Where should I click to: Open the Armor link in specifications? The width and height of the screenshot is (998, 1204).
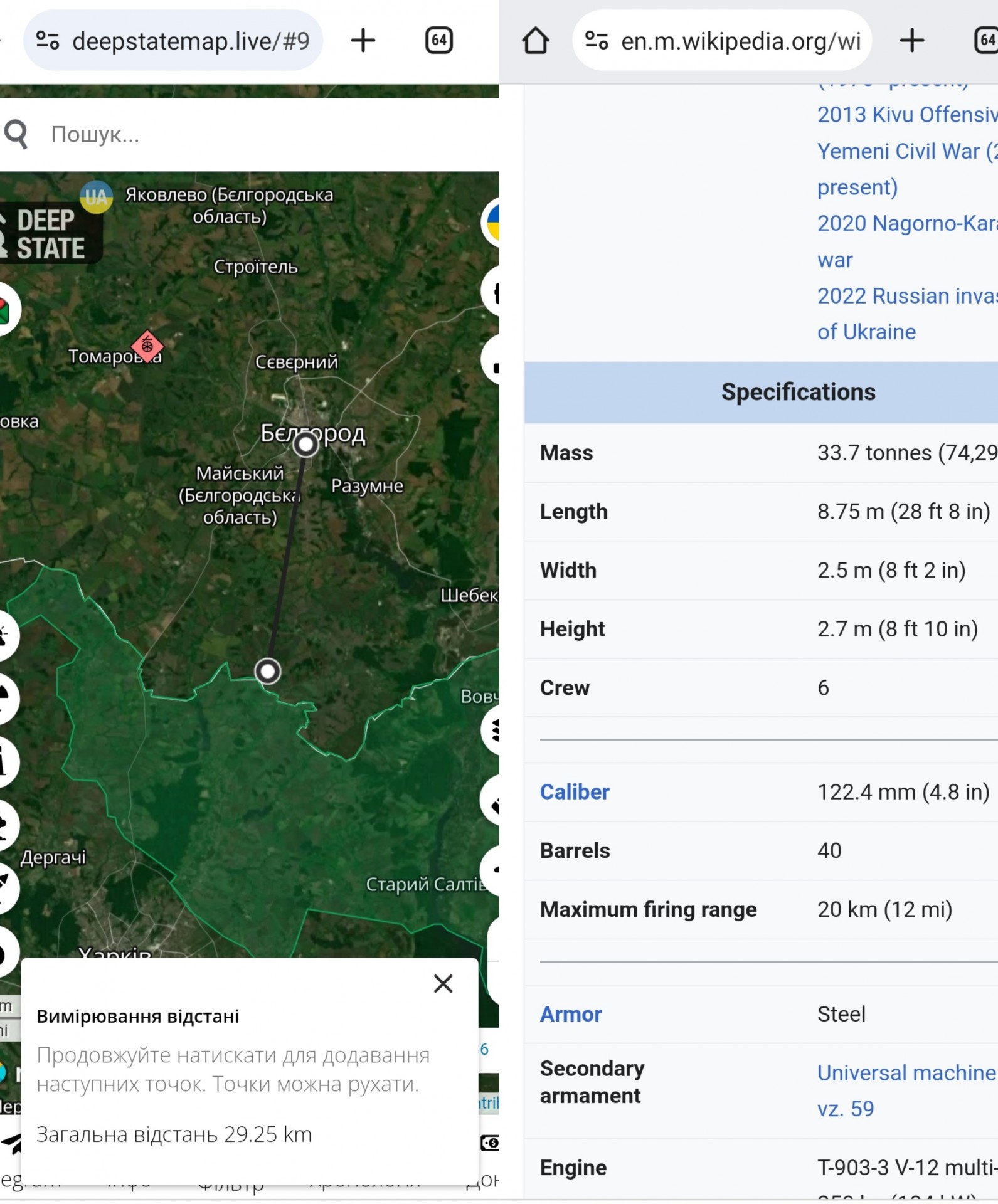tap(571, 1014)
